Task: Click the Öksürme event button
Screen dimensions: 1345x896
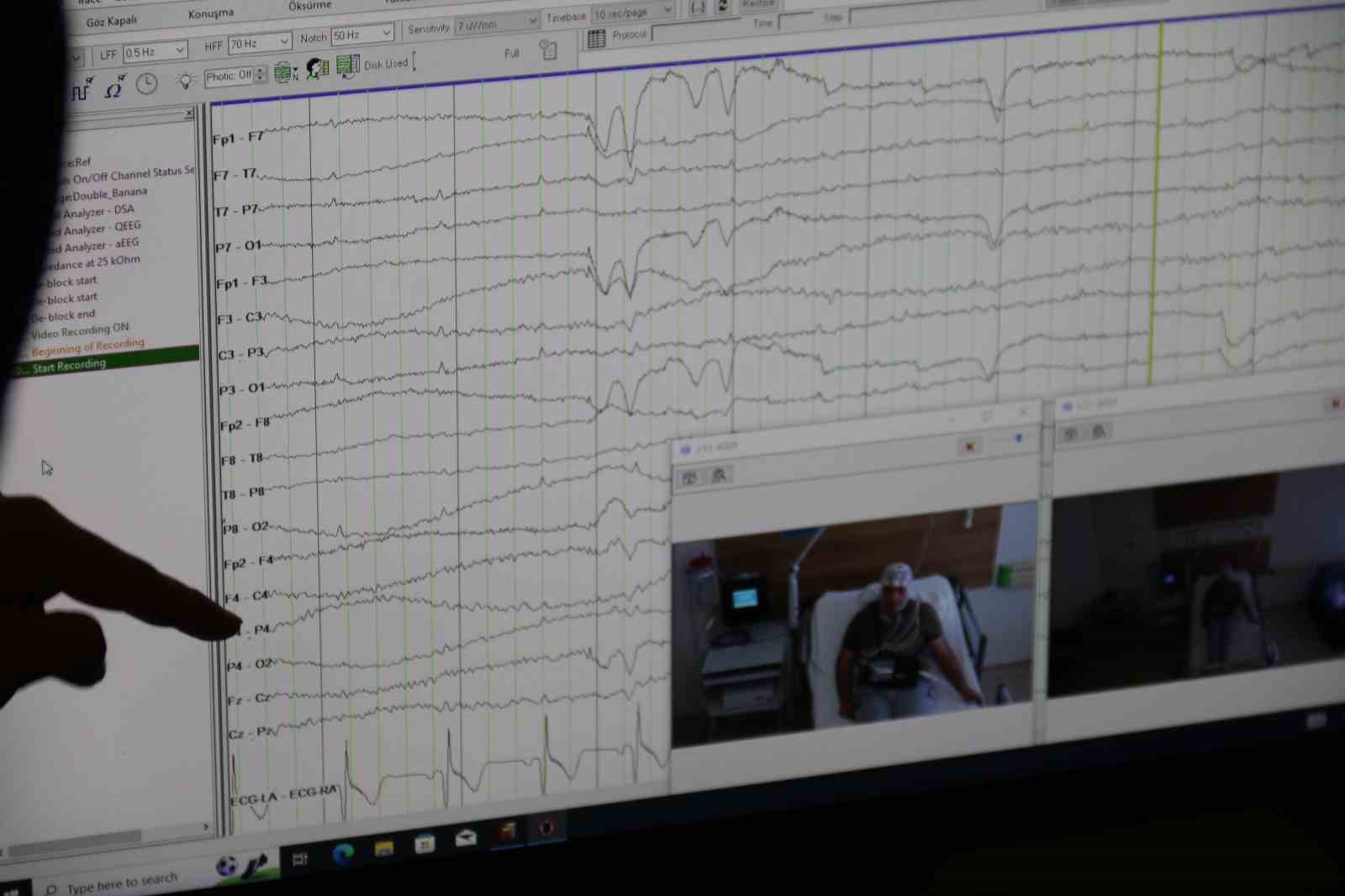Action: [309, 6]
